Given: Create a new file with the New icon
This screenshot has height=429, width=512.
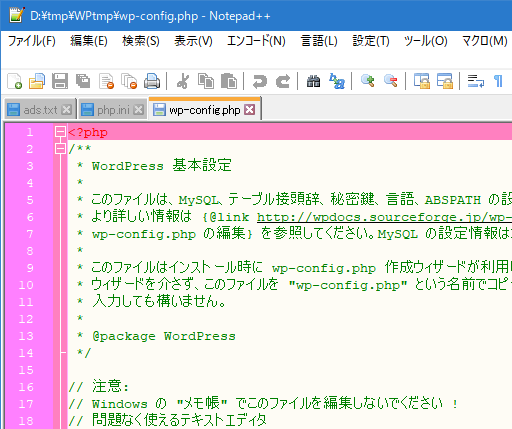Looking at the screenshot, I should point(15,81).
